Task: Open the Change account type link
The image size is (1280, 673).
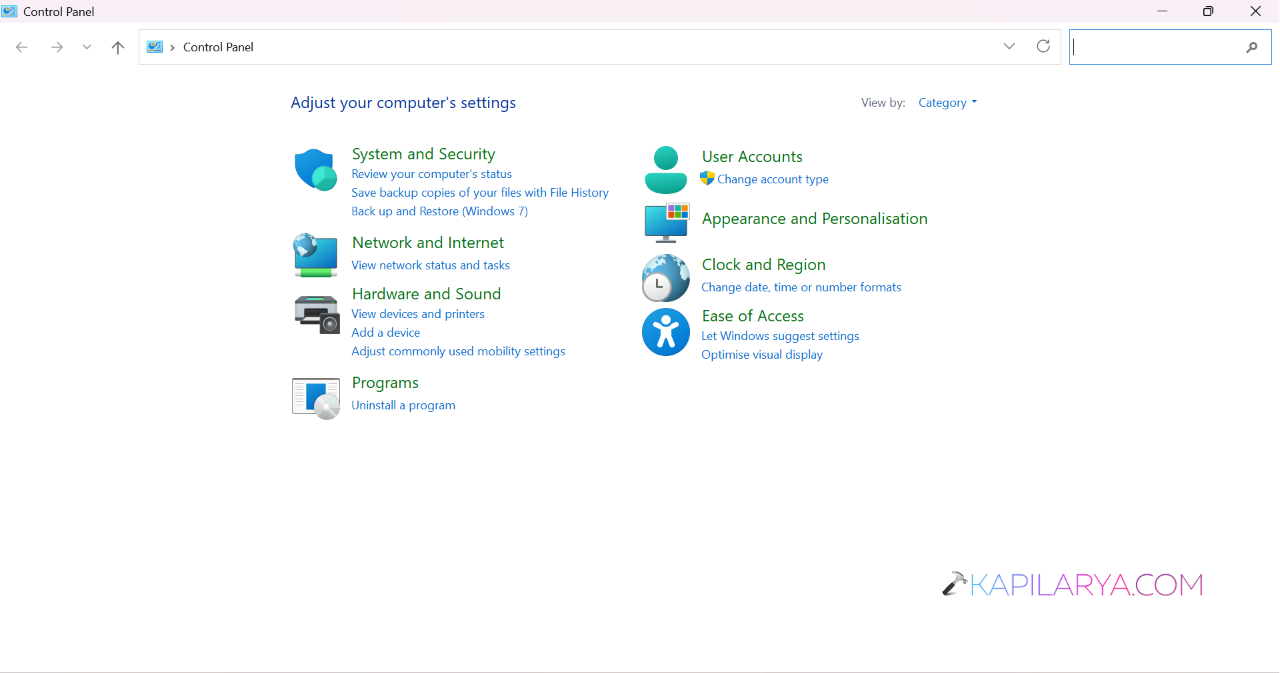Action: point(773,179)
